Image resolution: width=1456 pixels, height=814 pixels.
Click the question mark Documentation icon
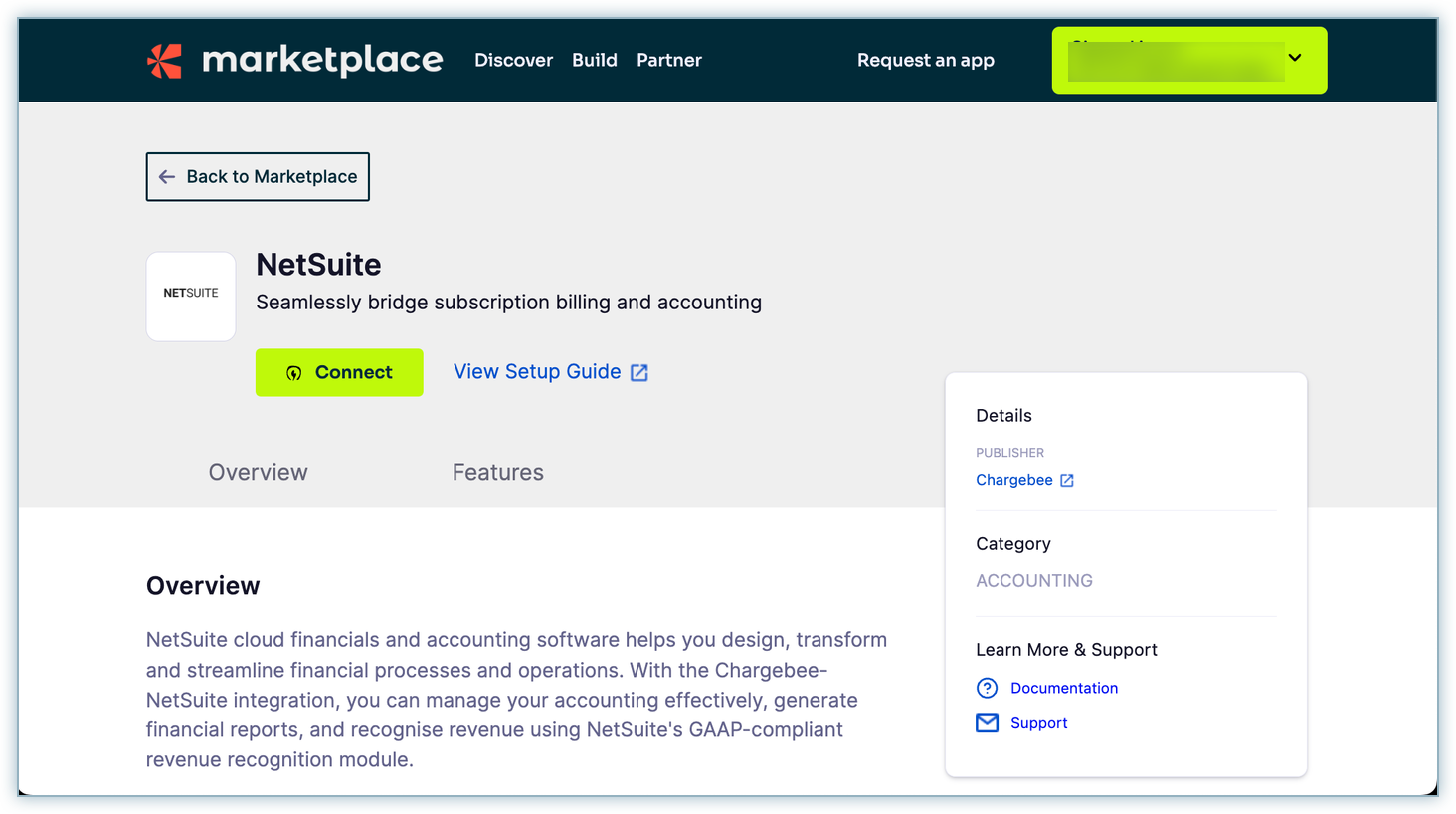click(x=987, y=688)
